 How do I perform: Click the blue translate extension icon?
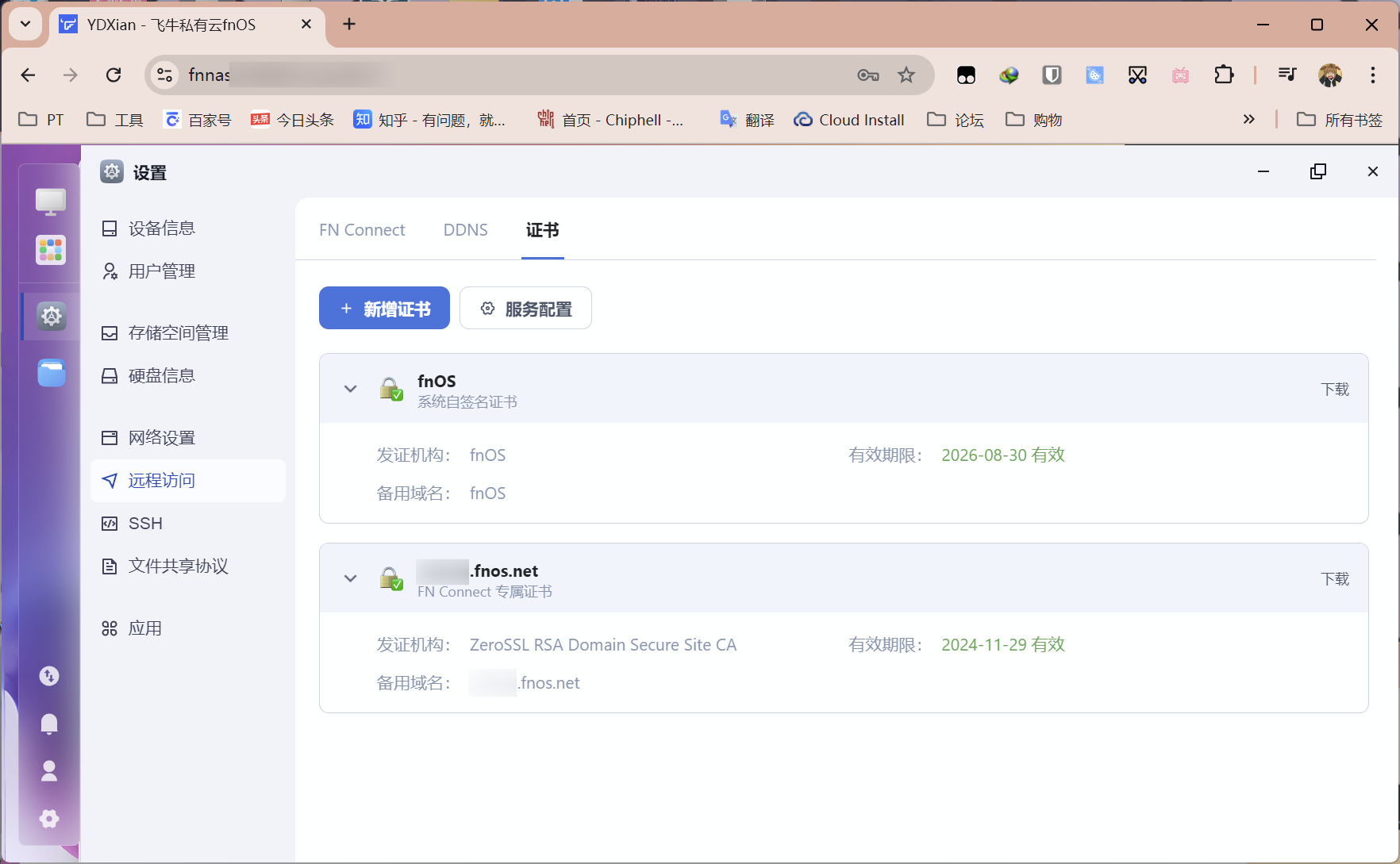pos(1095,75)
